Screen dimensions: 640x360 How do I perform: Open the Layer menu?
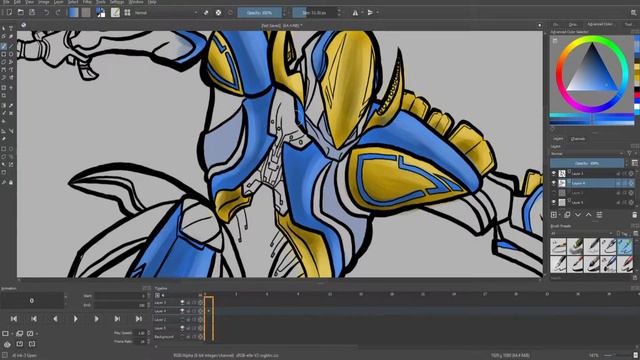(59, 2)
